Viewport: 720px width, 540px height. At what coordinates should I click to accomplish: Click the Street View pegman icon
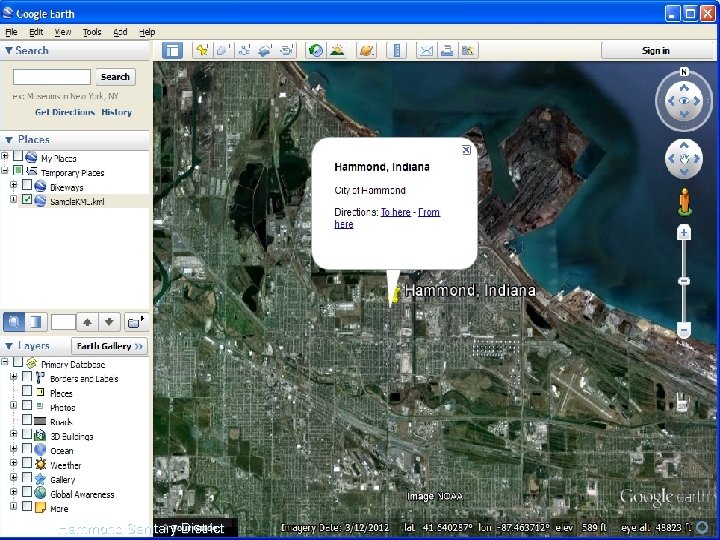coord(684,201)
